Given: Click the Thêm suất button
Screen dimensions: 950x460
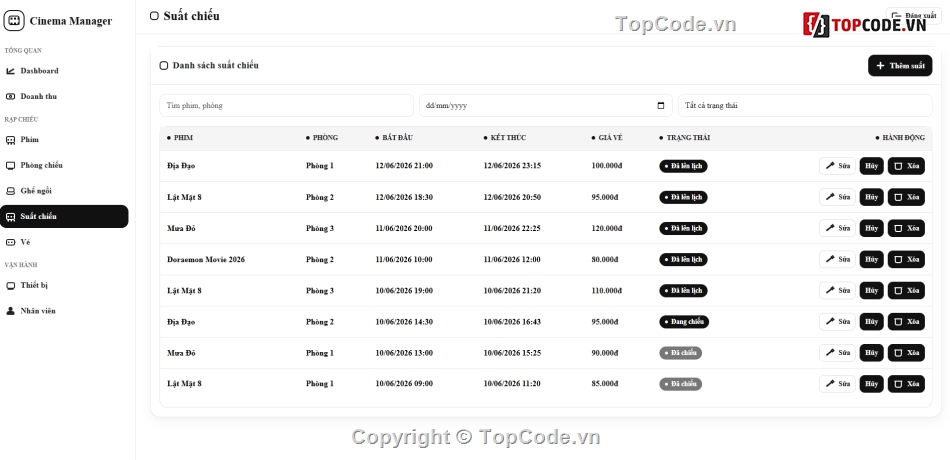Looking at the screenshot, I should point(900,65).
